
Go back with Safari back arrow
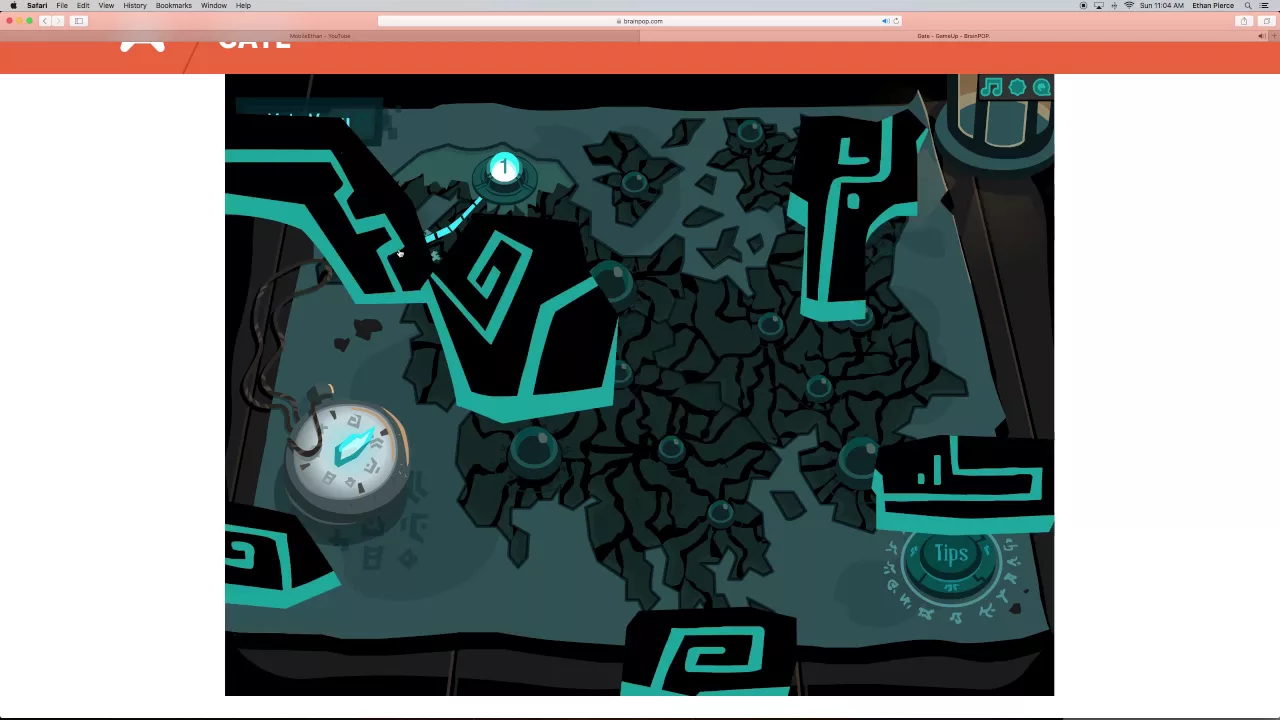coord(44,21)
